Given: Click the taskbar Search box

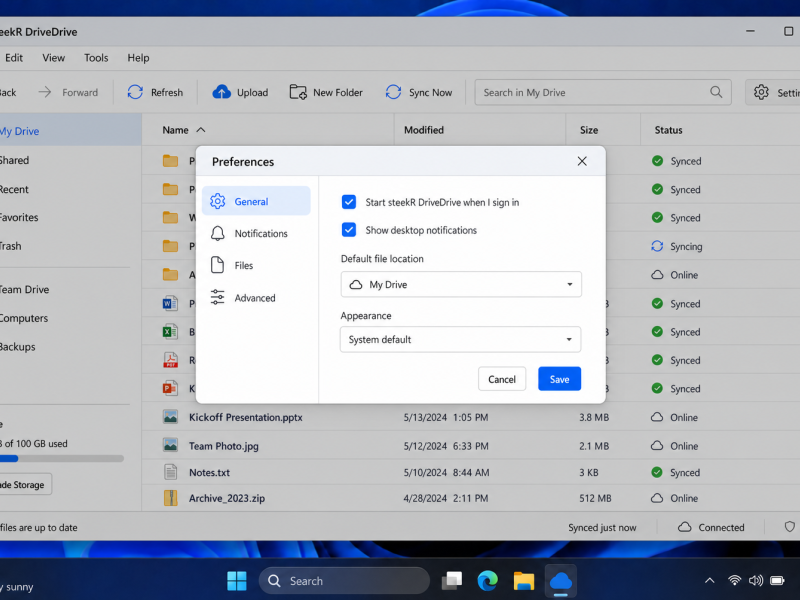Looking at the screenshot, I should click(x=344, y=581).
